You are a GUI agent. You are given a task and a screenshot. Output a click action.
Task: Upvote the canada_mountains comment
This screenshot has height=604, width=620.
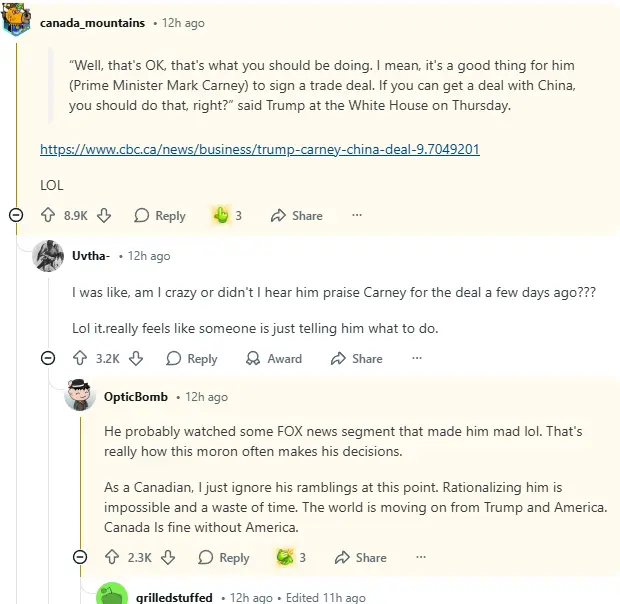(x=47, y=215)
